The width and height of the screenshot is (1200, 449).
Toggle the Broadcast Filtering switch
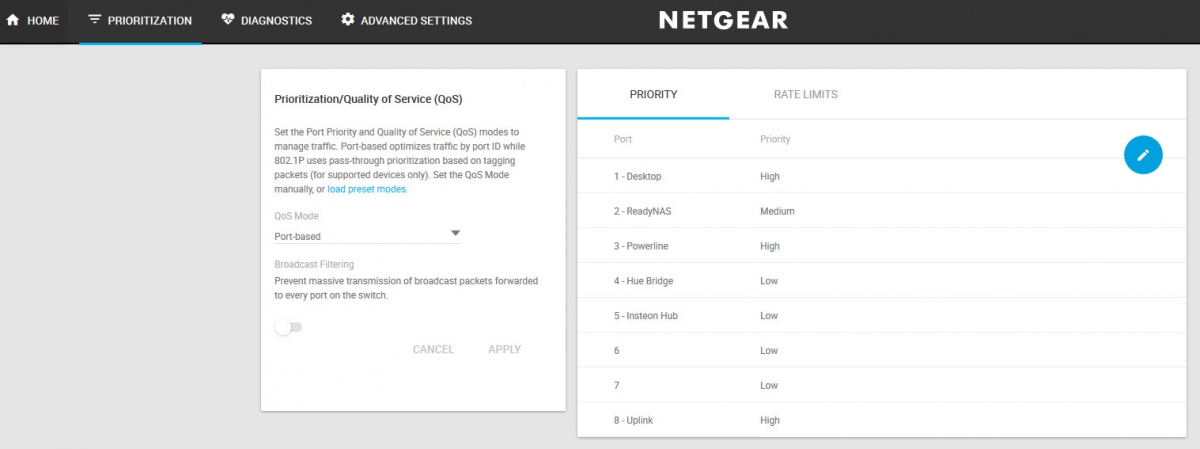pos(288,327)
